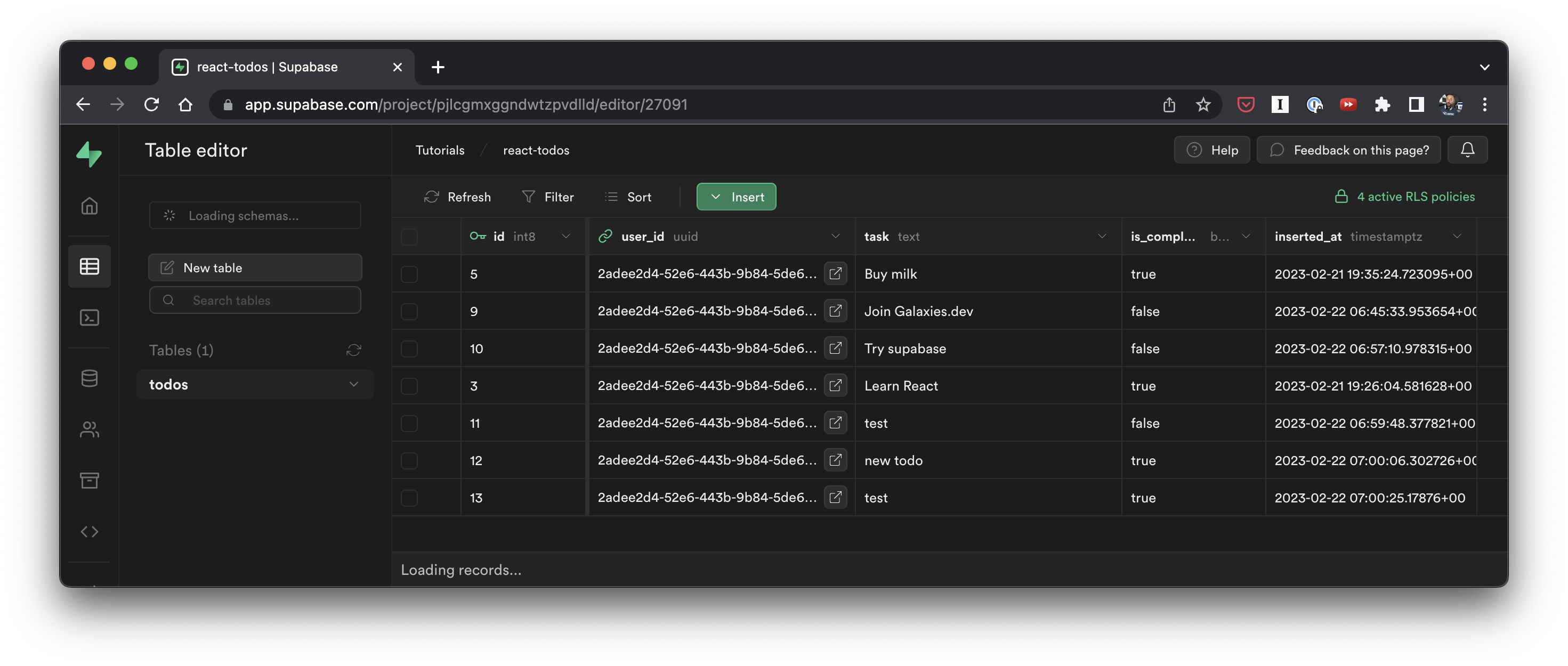
Task: Open the is_complete column header menu
Action: (x=1246, y=237)
